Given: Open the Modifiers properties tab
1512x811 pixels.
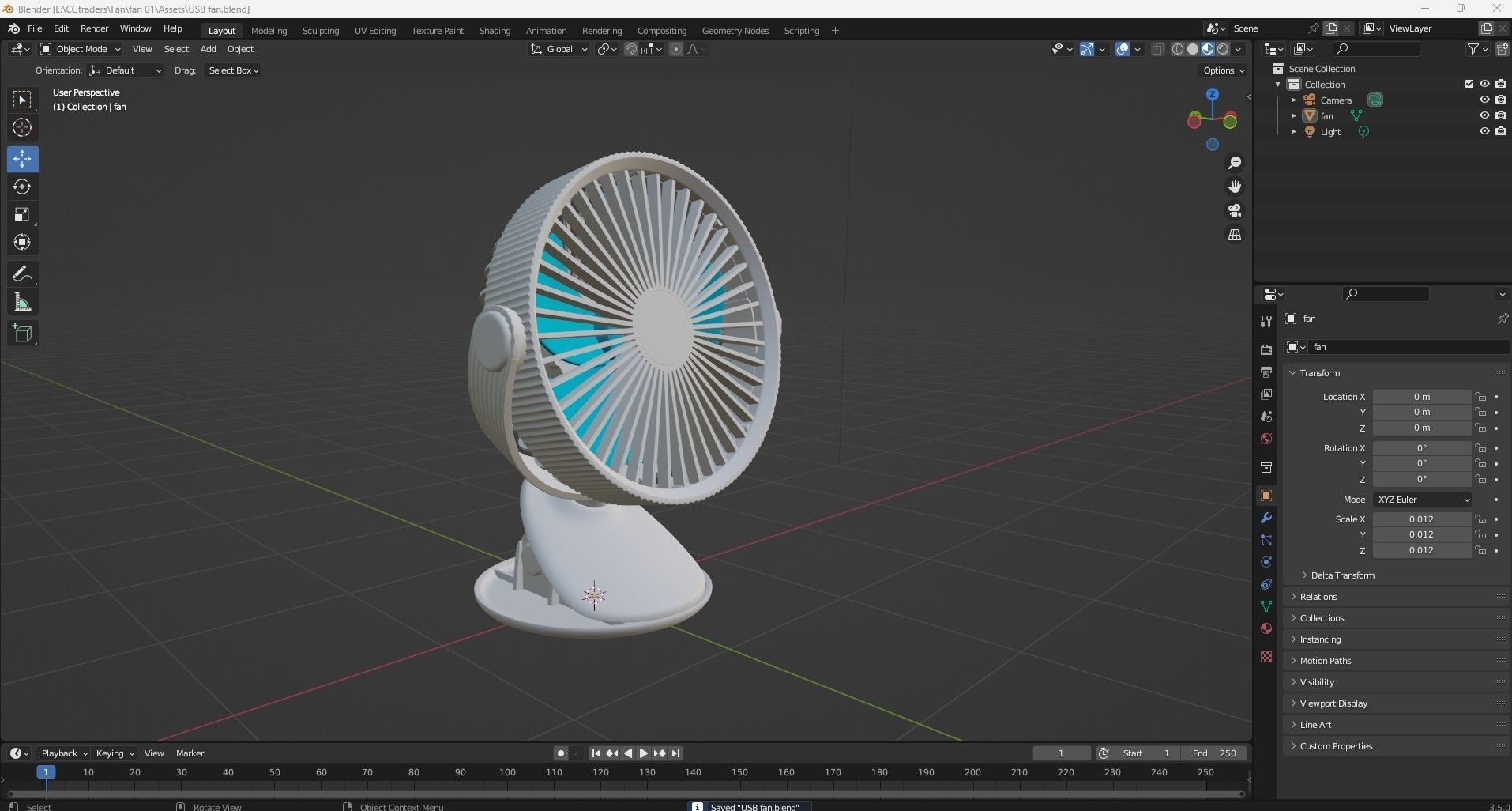Looking at the screenshot, I should (x=1266, y=518).
